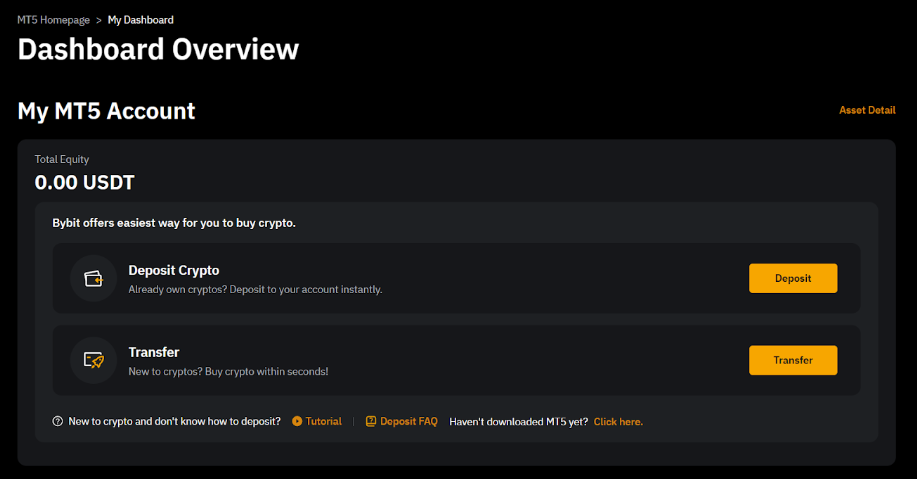Click the 'Bybit offers easiest way' text

coord(174,223)
